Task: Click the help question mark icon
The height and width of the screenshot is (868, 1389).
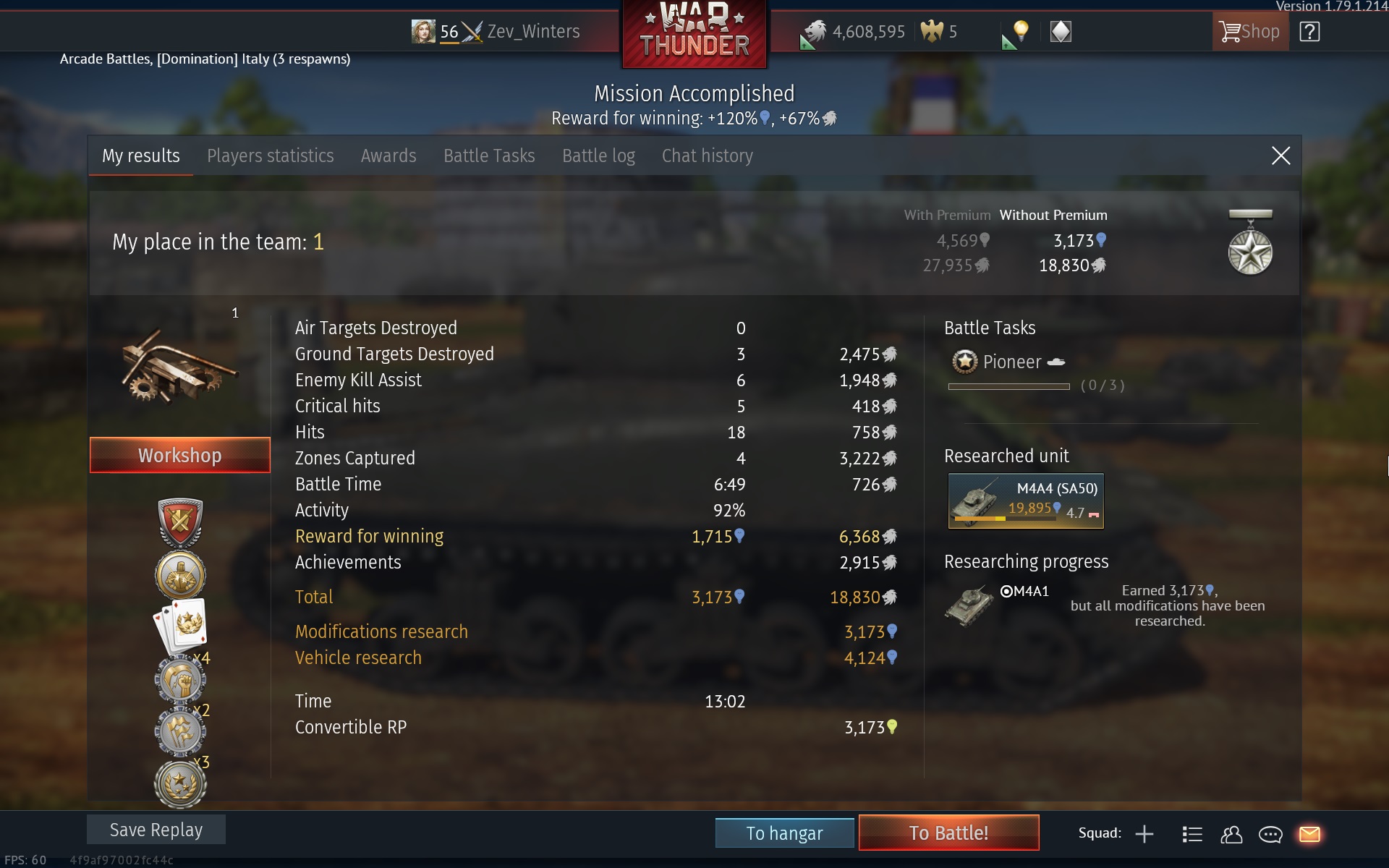Action: 1309,32
